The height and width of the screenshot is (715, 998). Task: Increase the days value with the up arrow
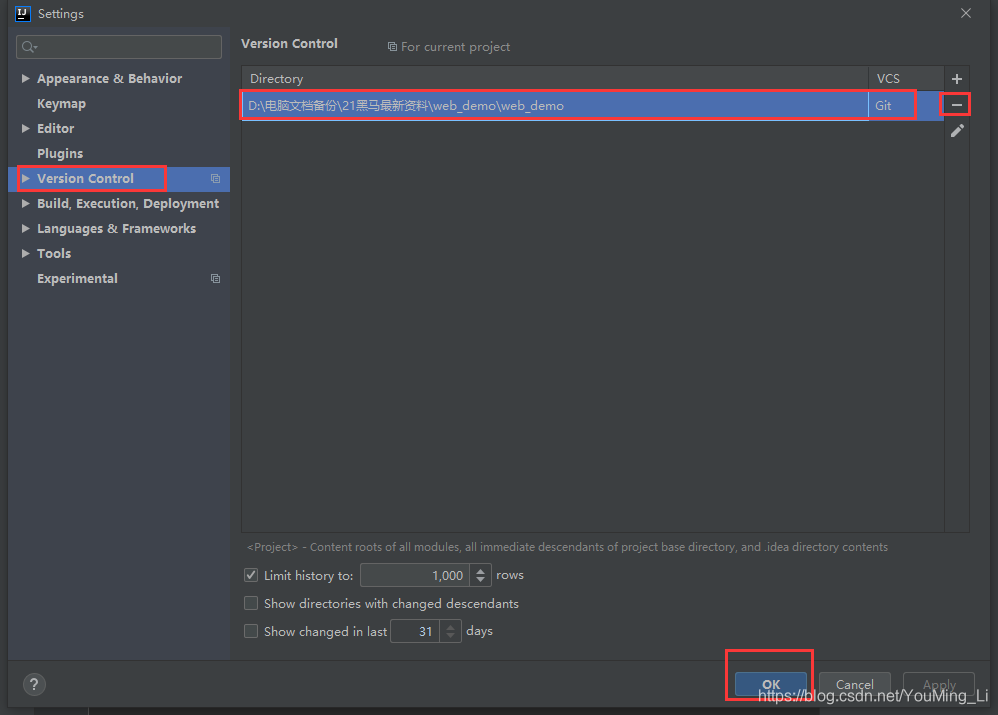(x=451, y=627)
